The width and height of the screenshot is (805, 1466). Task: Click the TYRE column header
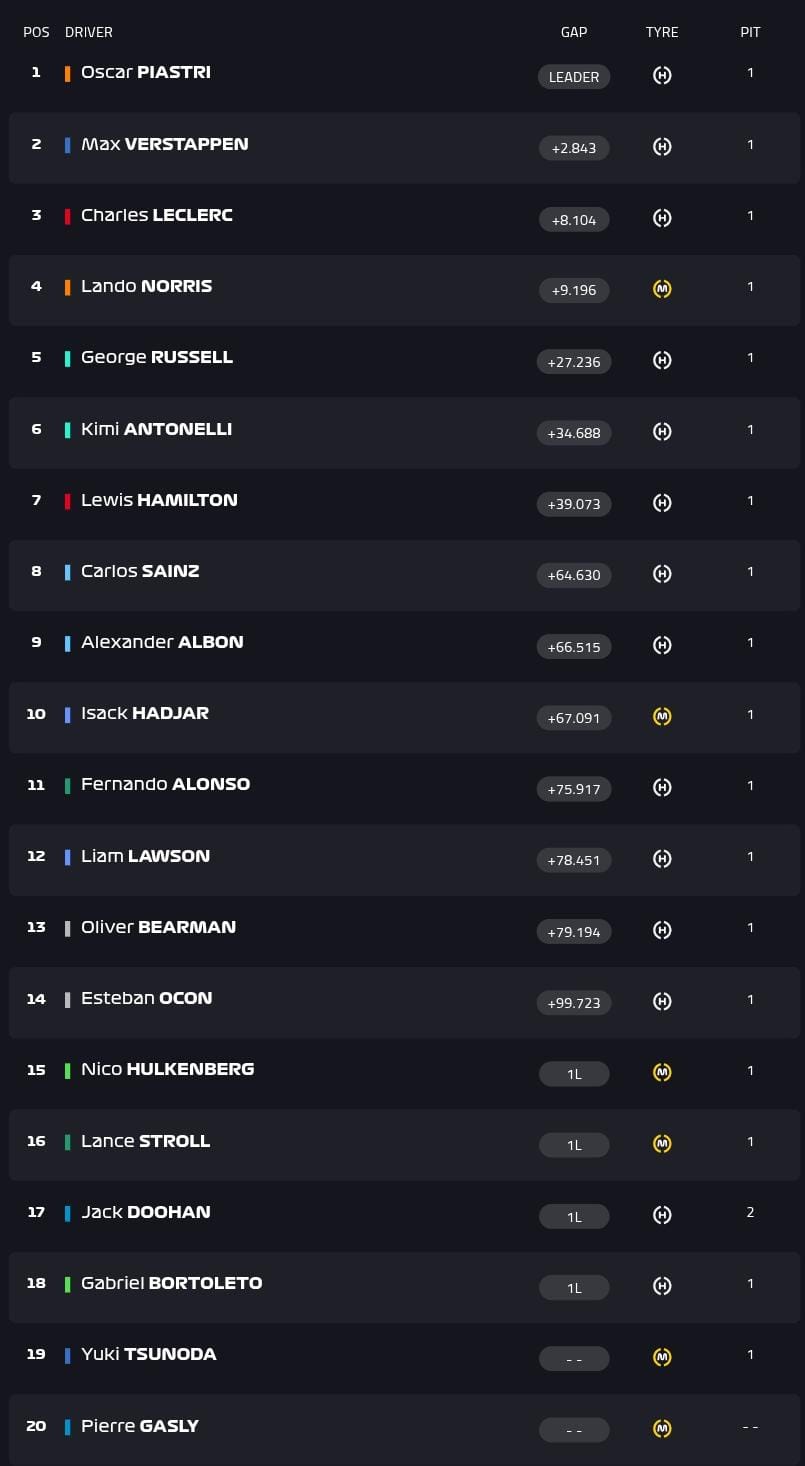pos(662,32)
